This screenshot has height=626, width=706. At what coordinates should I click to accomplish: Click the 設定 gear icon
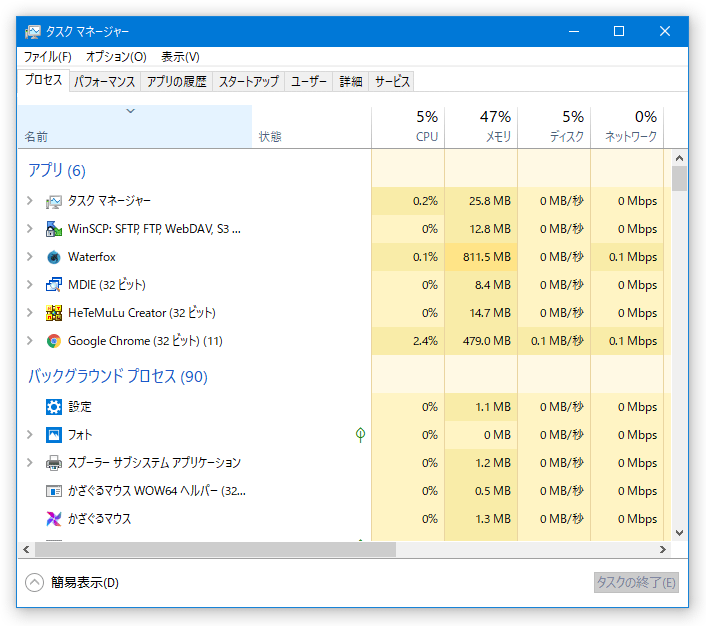point(54,407)
